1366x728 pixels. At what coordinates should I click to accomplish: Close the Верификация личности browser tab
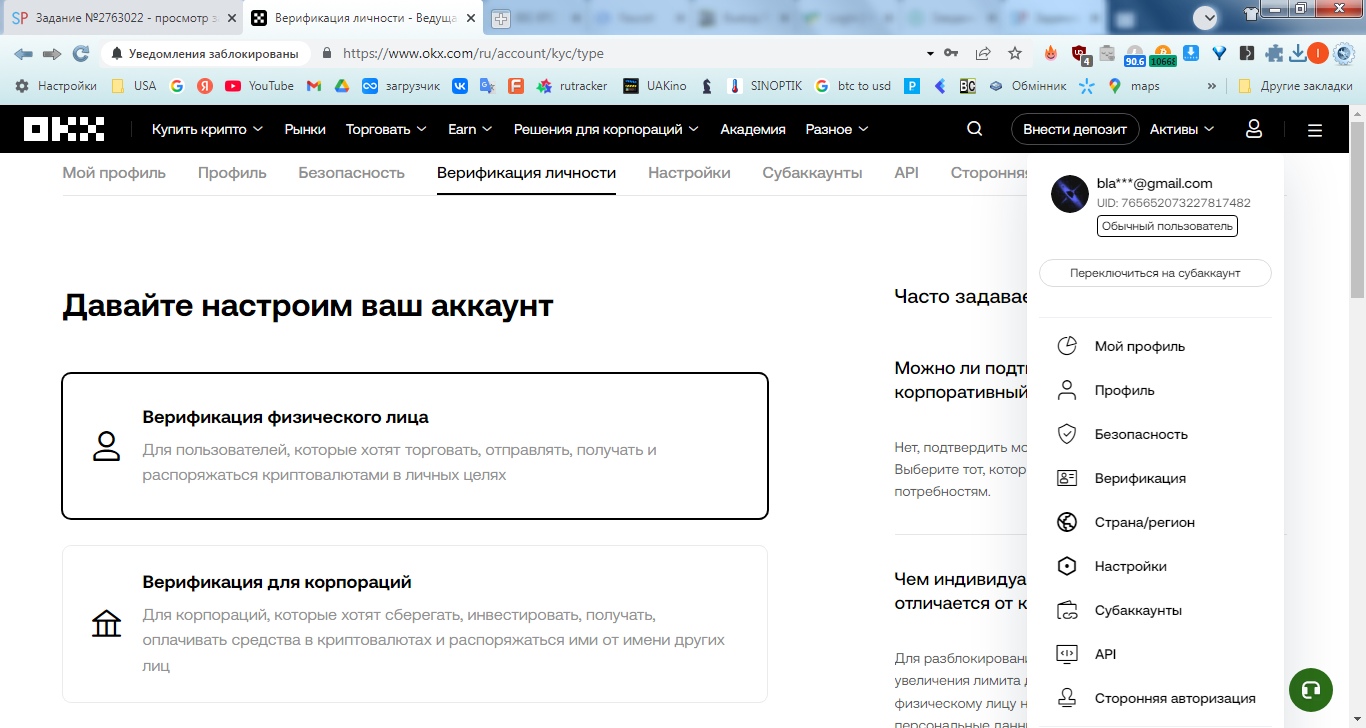tap(469, 18)
